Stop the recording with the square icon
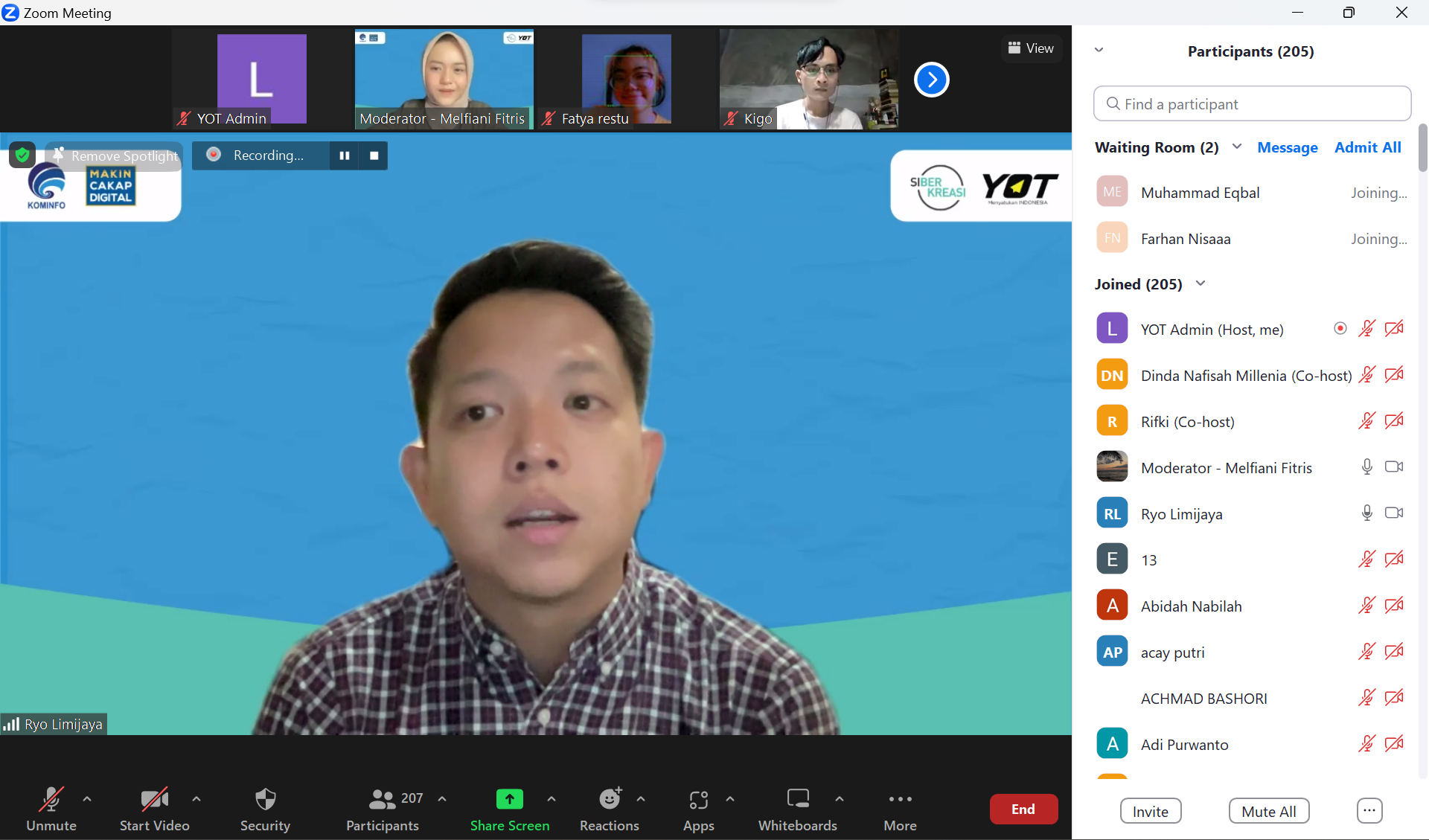 pos(374,156)
